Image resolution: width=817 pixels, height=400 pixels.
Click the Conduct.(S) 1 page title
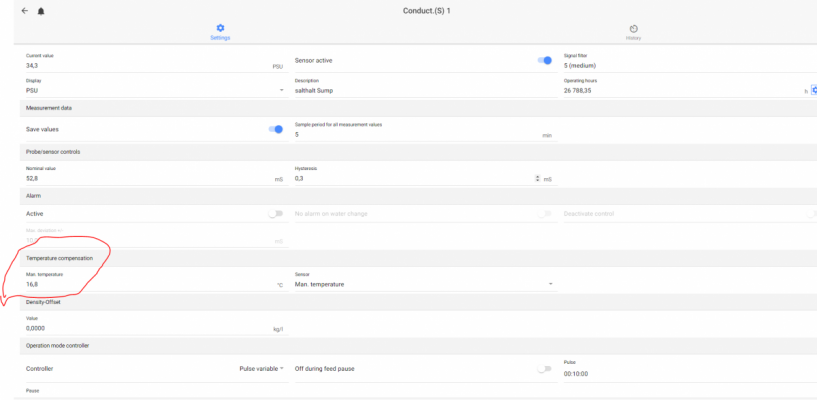point(427,11)
